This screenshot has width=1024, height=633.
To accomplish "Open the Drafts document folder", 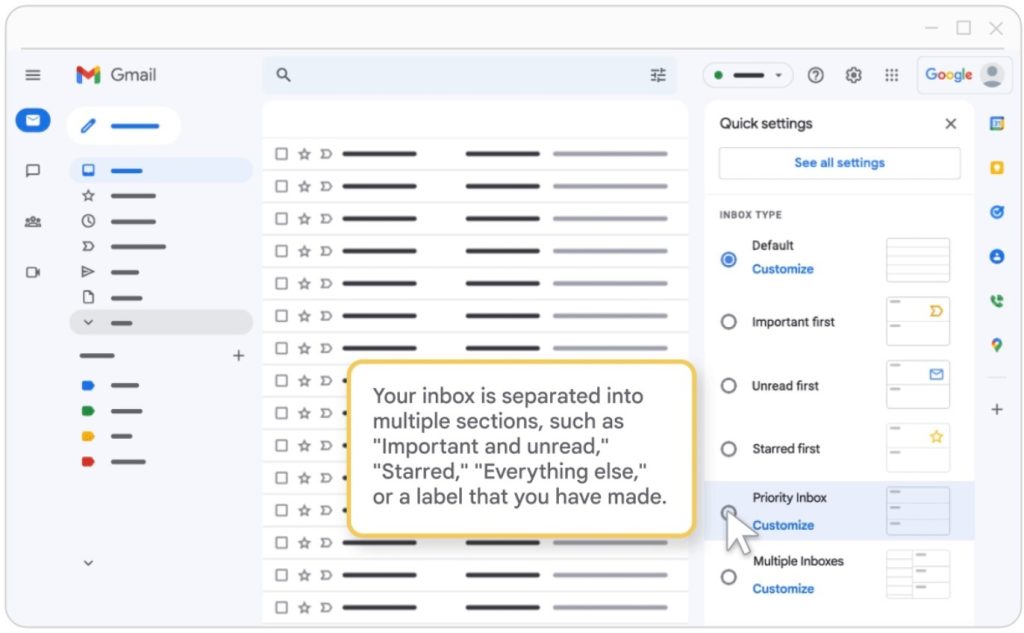I will click(88, 297).
